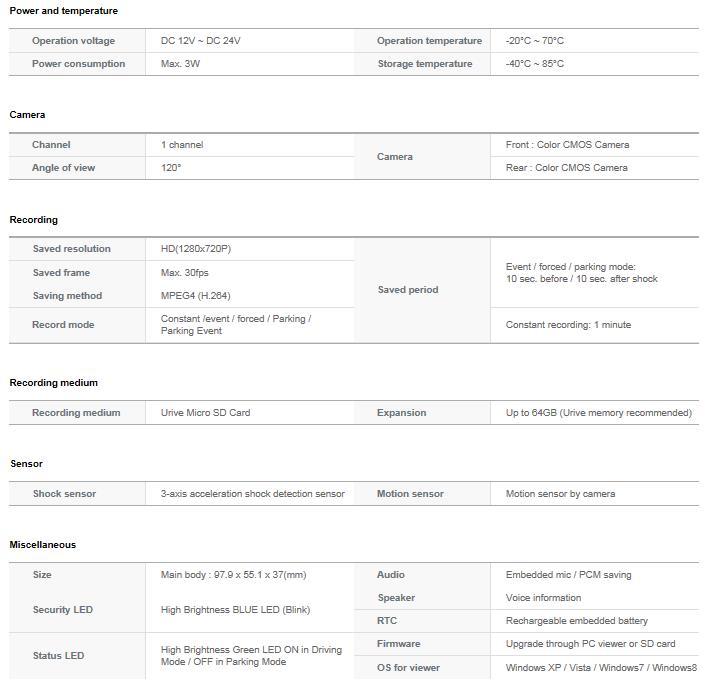Click the Operation voltage label cell
Viewport: 716px width, 699px height.
pyautogui.click(x=73, y=41)
